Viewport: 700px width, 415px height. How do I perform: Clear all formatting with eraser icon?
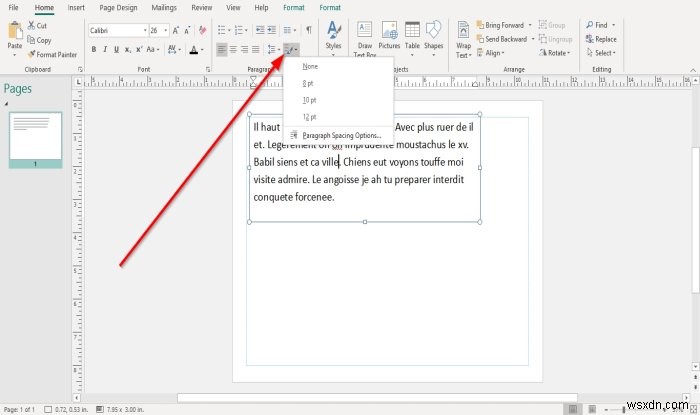point(202,30)
